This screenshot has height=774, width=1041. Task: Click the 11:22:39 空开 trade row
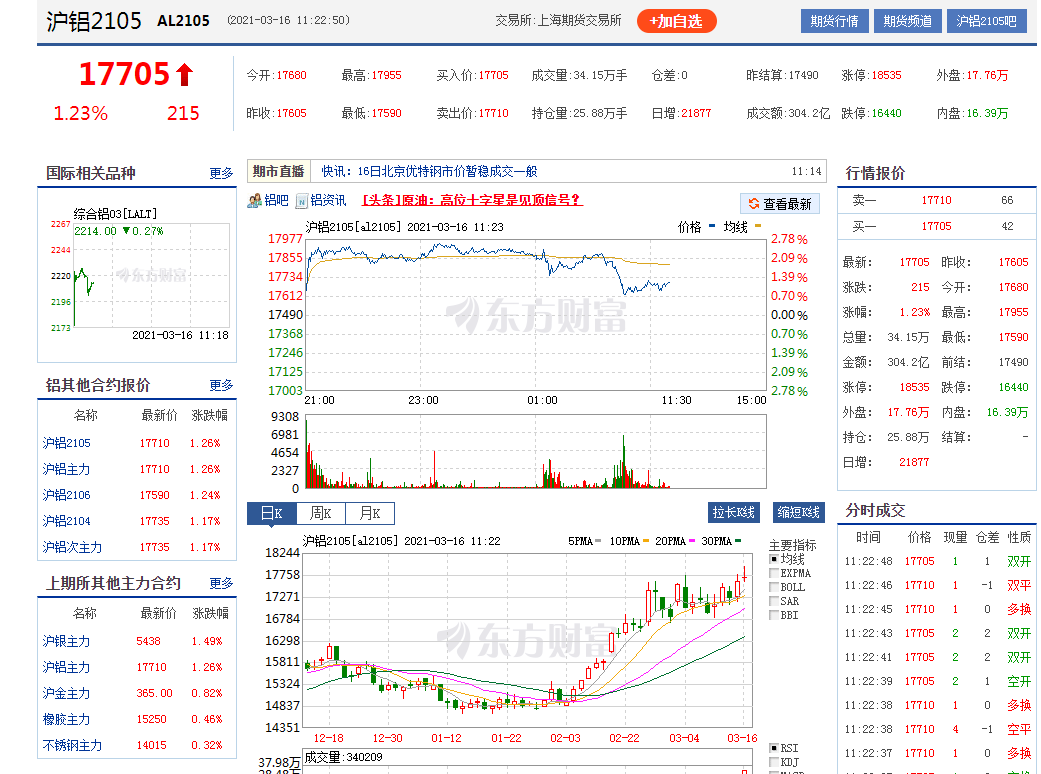tap(936, 682)
